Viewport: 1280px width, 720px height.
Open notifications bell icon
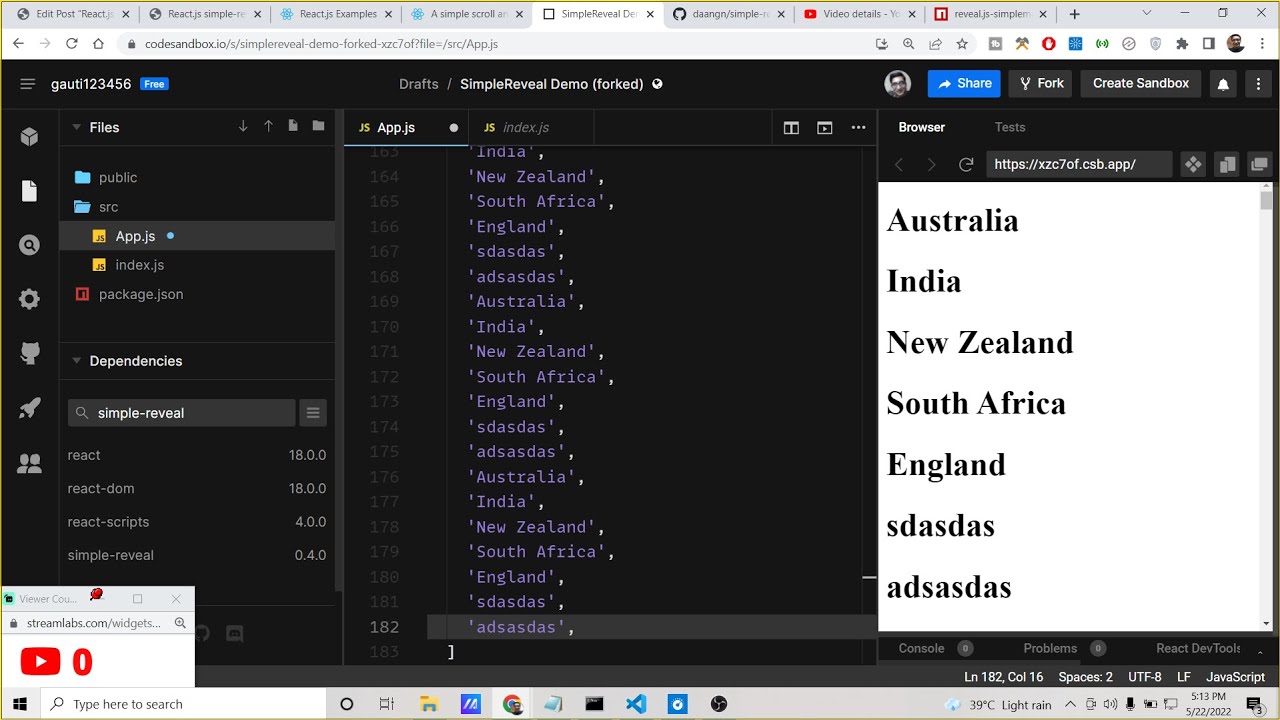point(1222,84)
